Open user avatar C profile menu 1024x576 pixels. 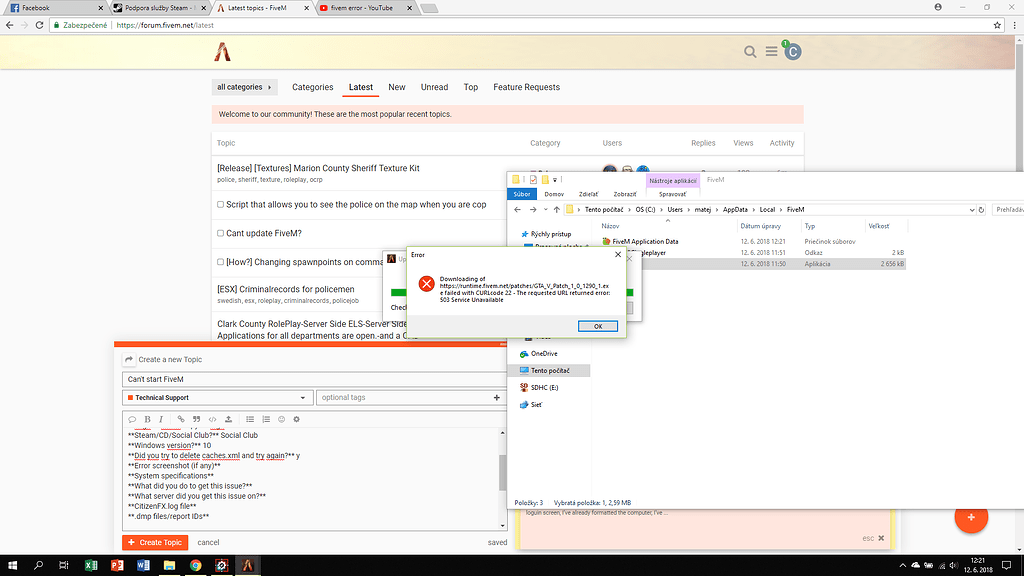click(793, 52)
